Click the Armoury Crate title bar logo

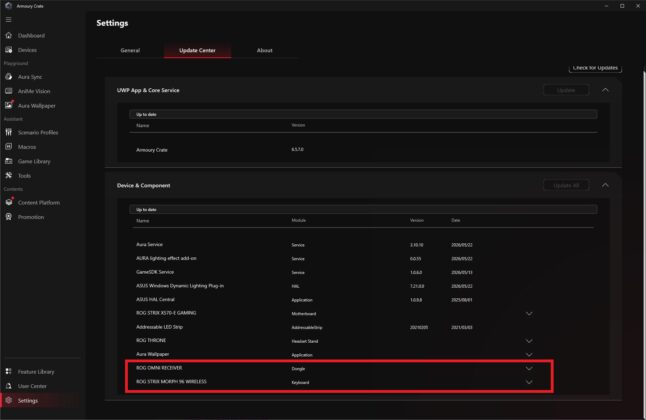[8, 6]
